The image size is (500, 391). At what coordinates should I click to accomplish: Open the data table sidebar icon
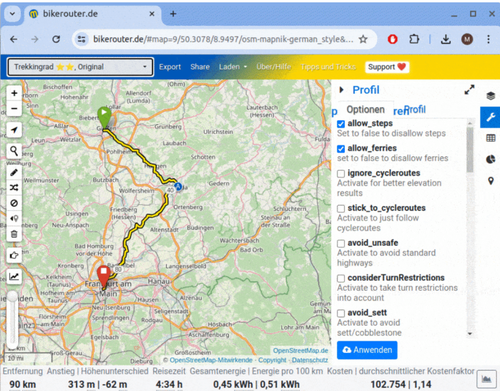click(x=490, y=138)
